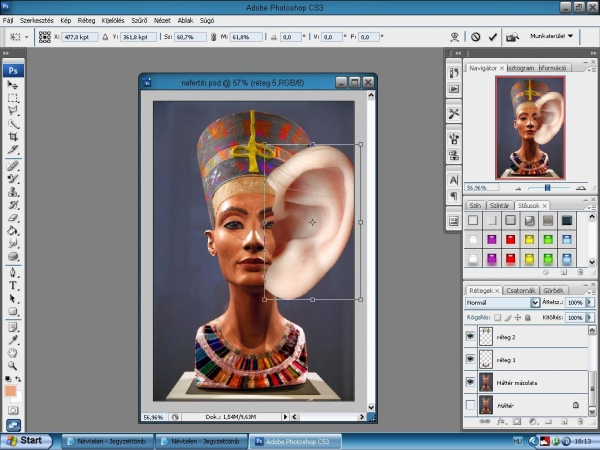
Task: Open the Szerkesztés menu
Action: point(37,21)
